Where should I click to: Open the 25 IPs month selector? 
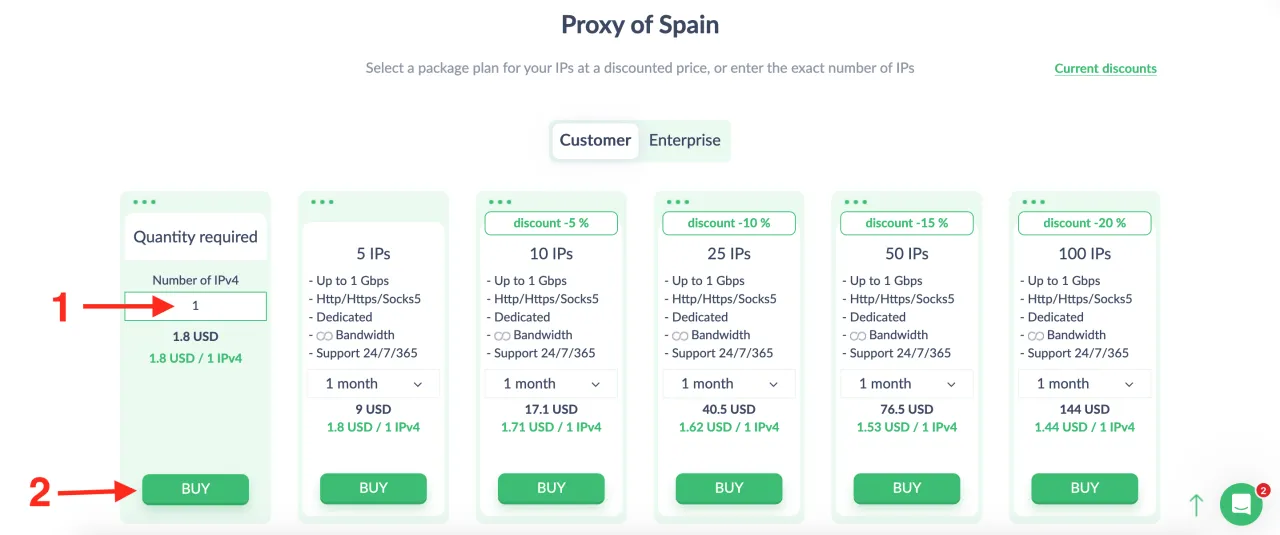tap(729, 384)
